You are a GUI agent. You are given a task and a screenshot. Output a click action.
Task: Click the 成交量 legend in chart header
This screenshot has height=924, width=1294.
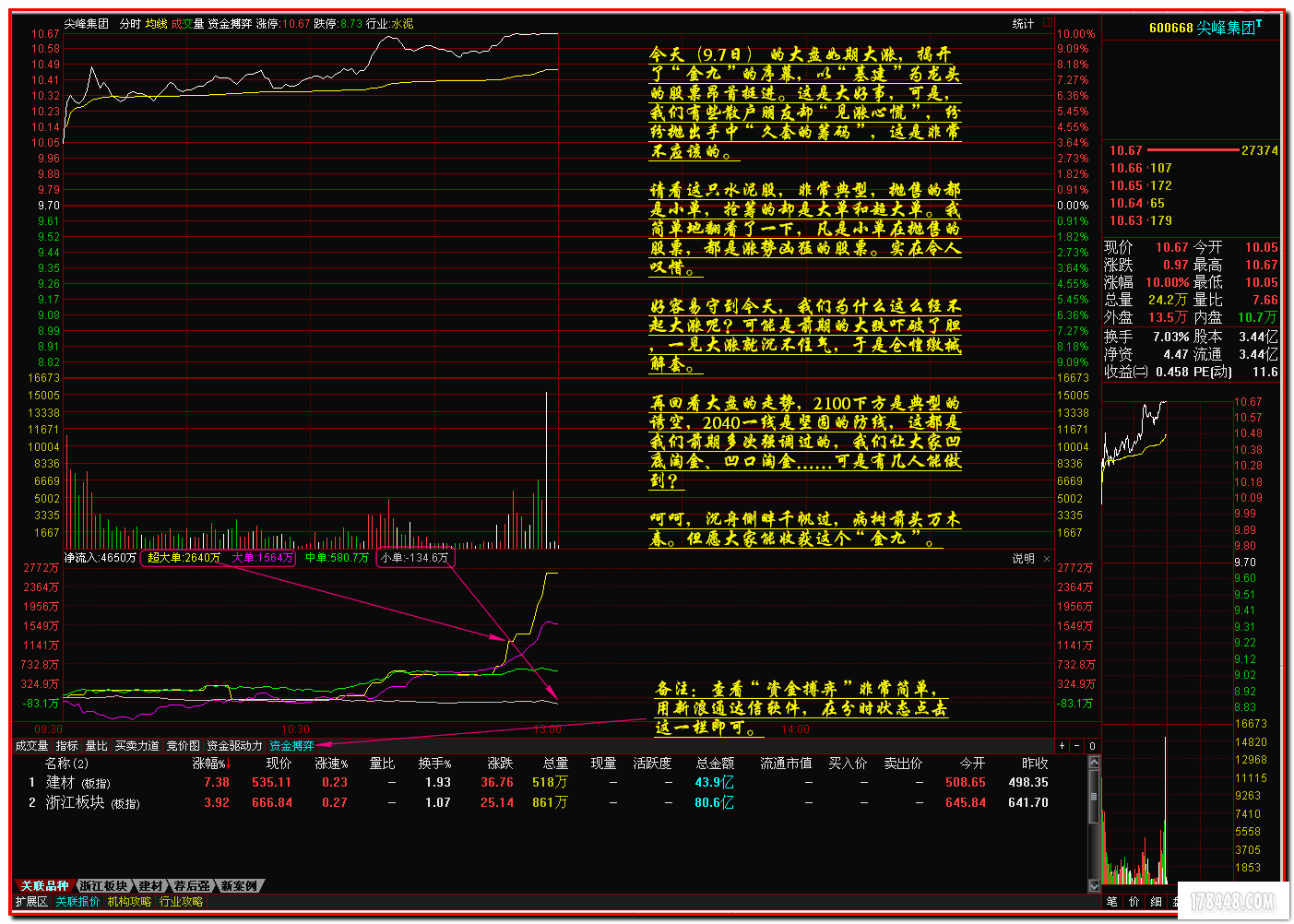[x=187, y=24]
